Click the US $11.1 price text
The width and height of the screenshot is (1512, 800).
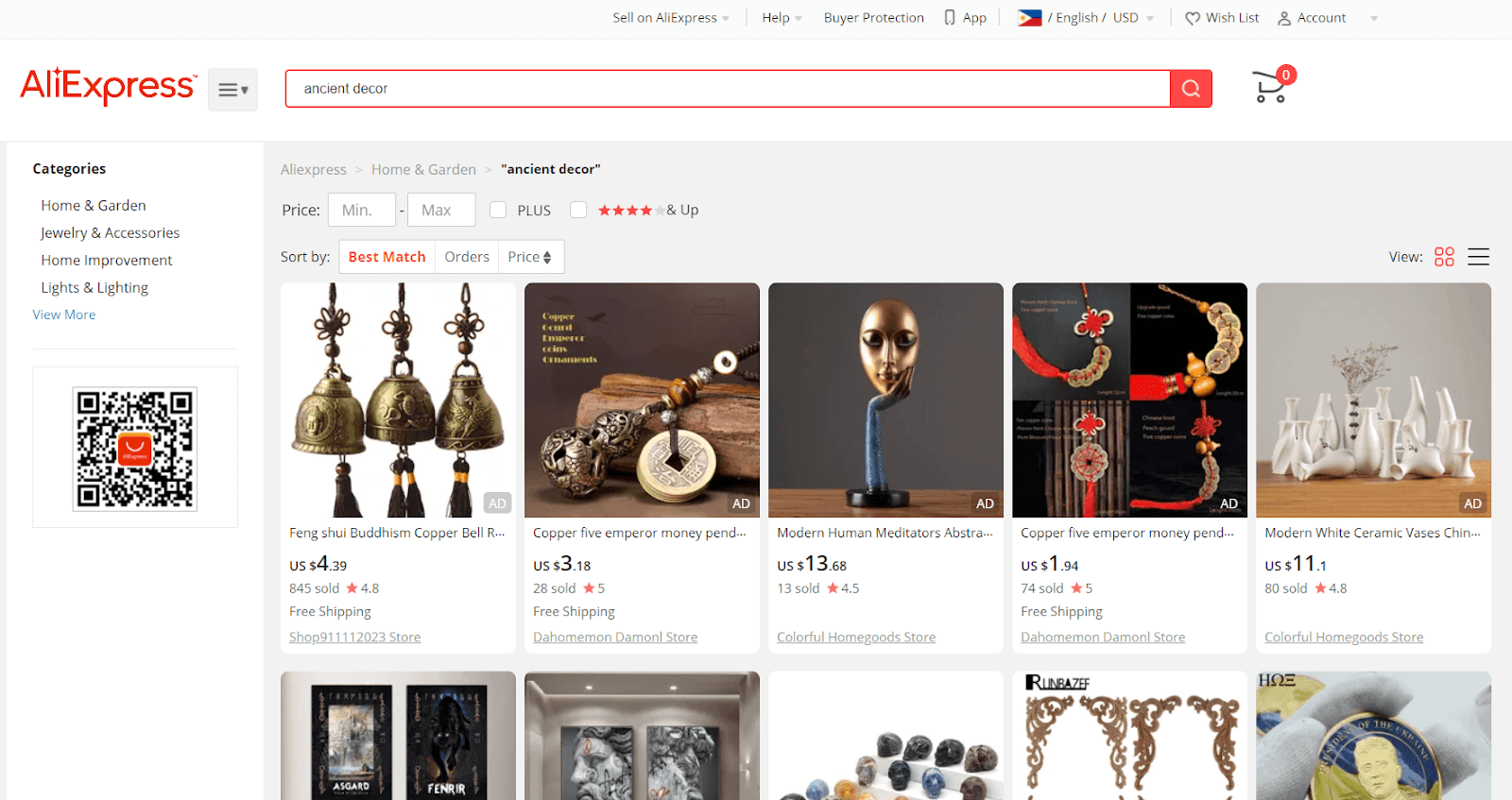coord(1296,564)
